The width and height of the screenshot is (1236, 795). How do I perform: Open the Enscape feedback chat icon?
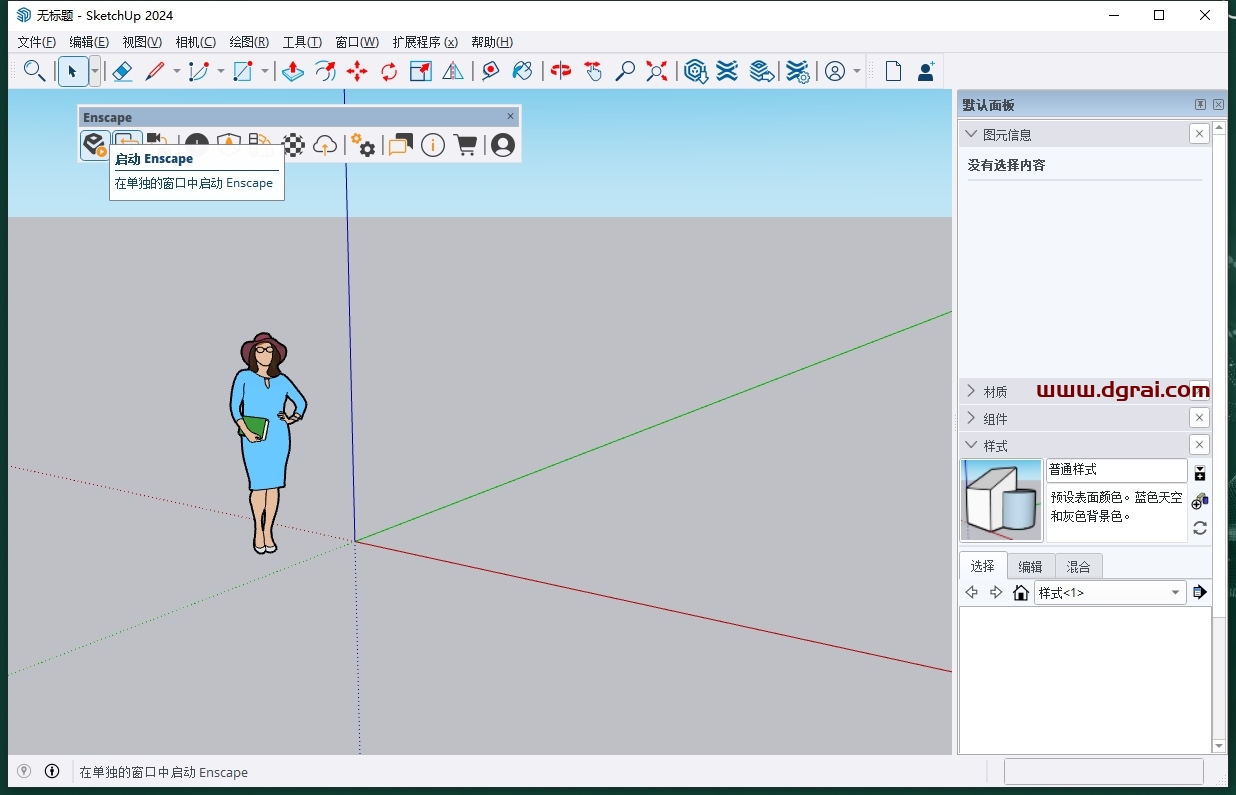tap(400, 145)
